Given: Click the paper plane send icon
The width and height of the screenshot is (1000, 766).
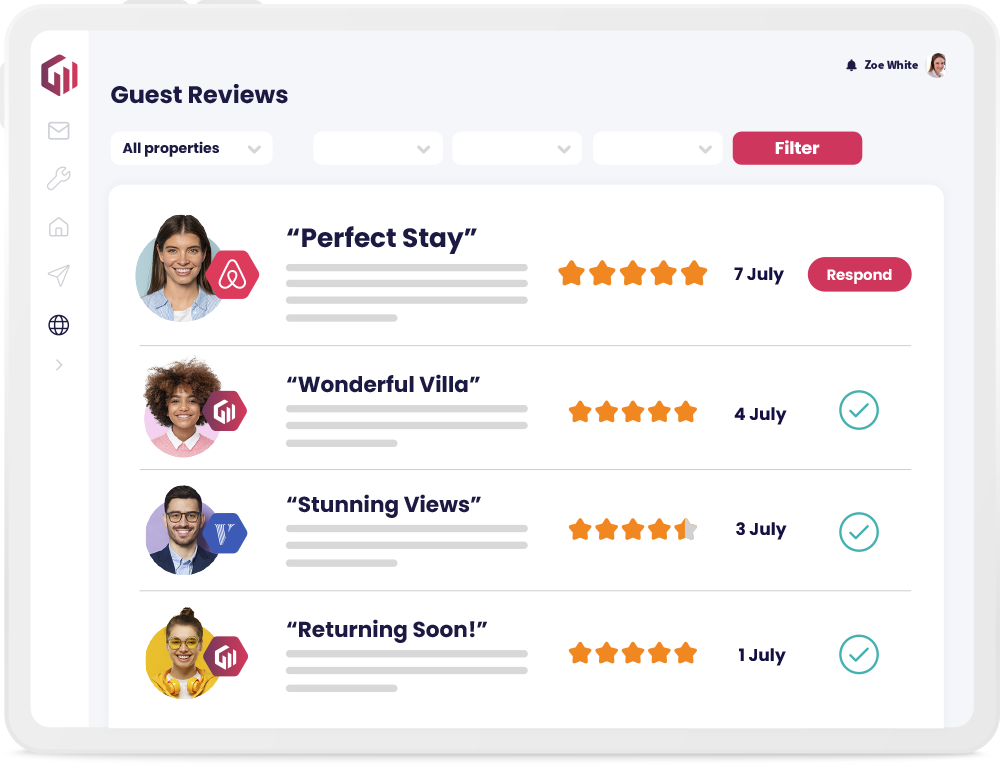Looking at the screenshot, I should point(59,276).
